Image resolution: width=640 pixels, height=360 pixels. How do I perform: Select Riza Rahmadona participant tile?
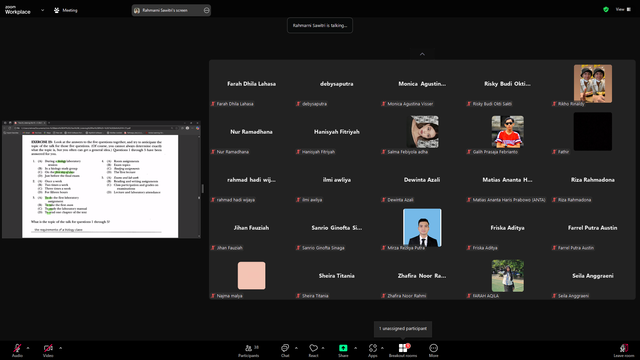[x=593, y=180]
